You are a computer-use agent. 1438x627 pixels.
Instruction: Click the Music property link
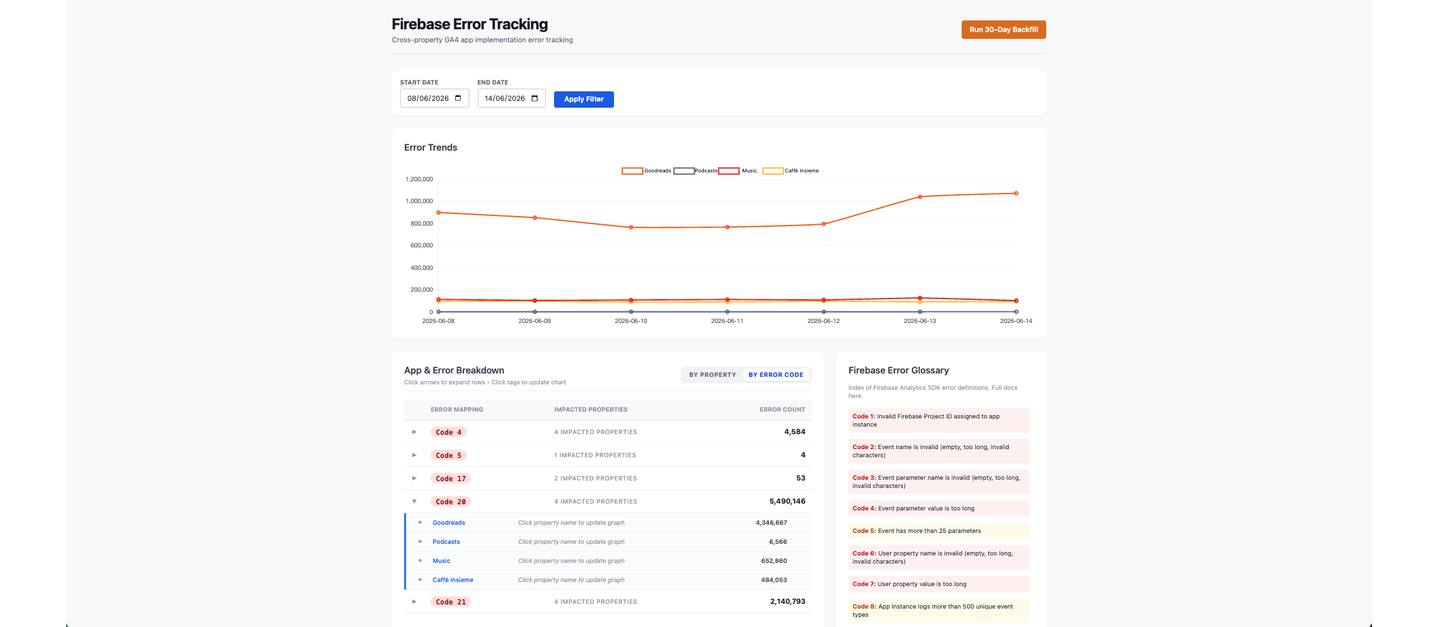click(441, 560)
